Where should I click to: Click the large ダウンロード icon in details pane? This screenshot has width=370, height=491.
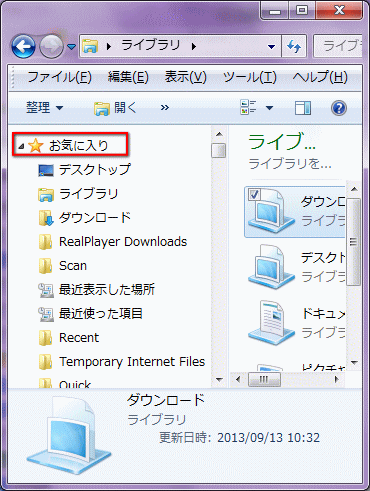69,436
